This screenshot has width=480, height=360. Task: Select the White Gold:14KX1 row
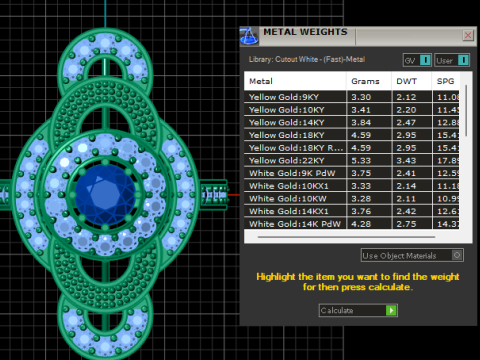(x=352, y=211)
